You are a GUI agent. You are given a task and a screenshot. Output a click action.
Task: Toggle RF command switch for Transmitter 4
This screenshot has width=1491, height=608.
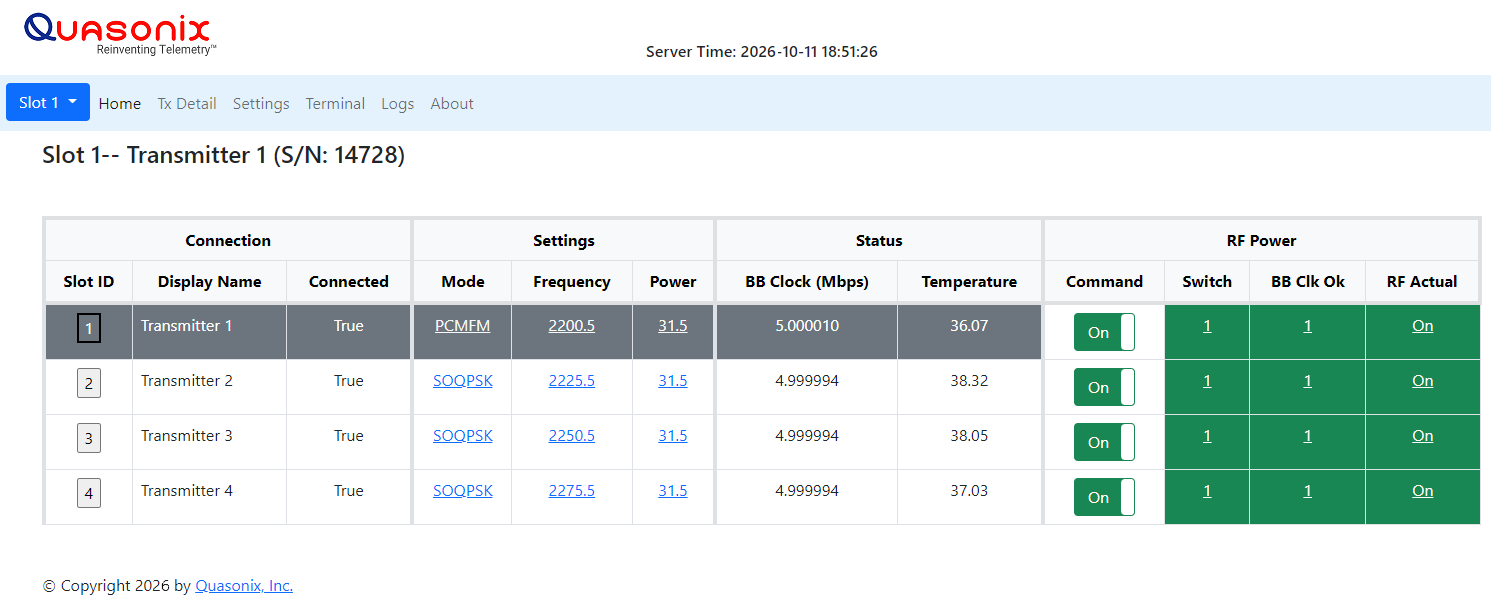coord(1104,497)
